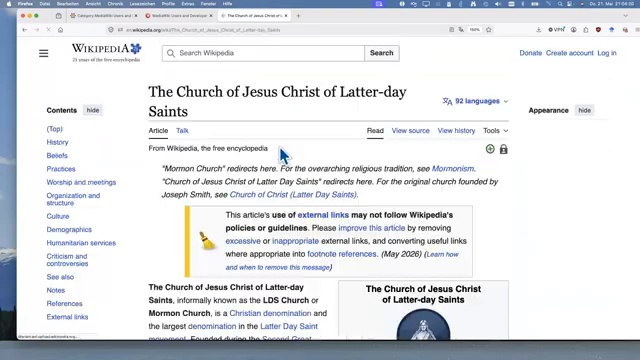Viewport: 640px width, 360px height.
Task: Click the green good article plus icon
Action: [x=490, y=149]
